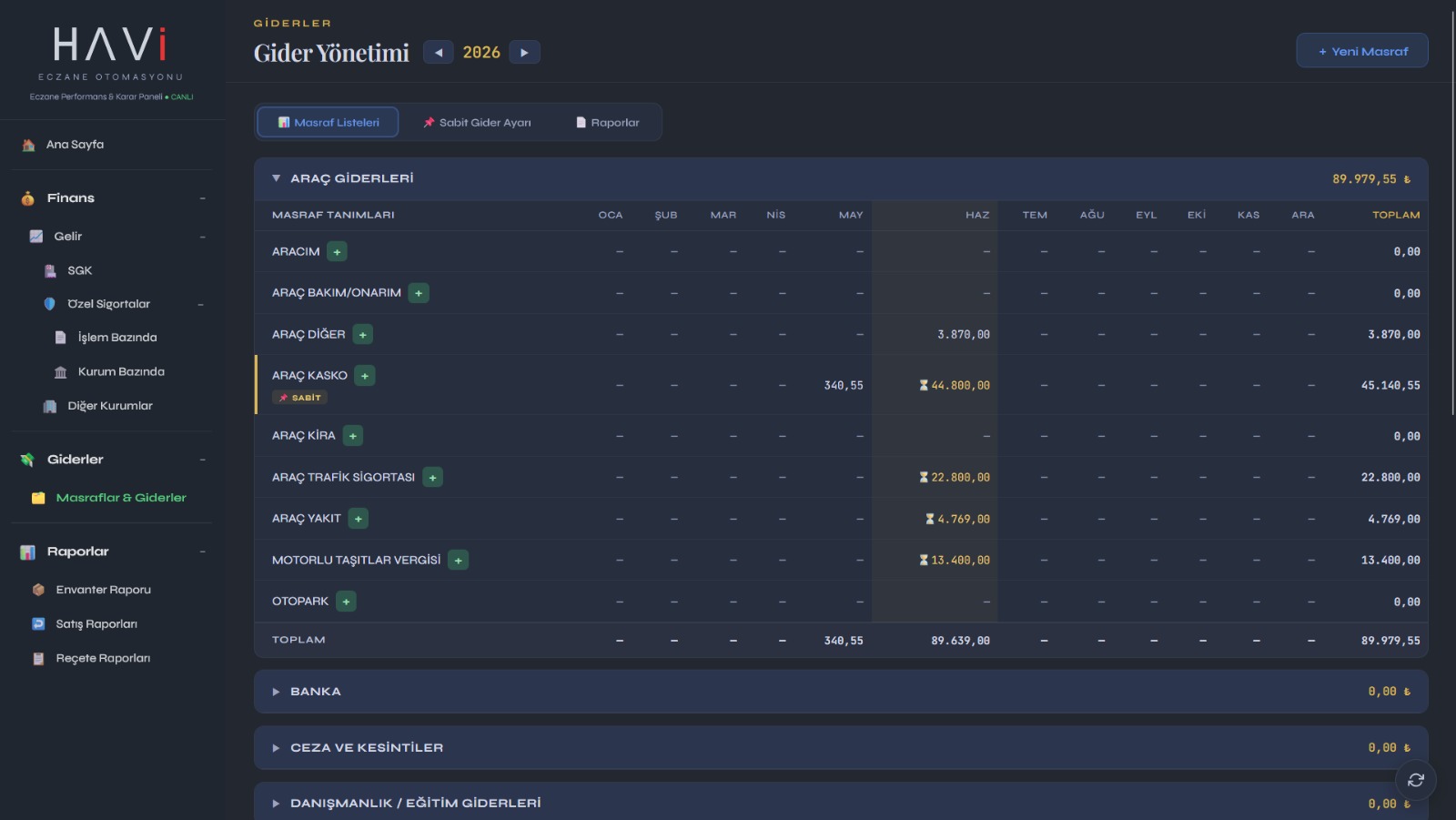Collapse the Finans sidebar group
Image resolution: width=1456 pixels, height=820 pixels.
point(202,198)
